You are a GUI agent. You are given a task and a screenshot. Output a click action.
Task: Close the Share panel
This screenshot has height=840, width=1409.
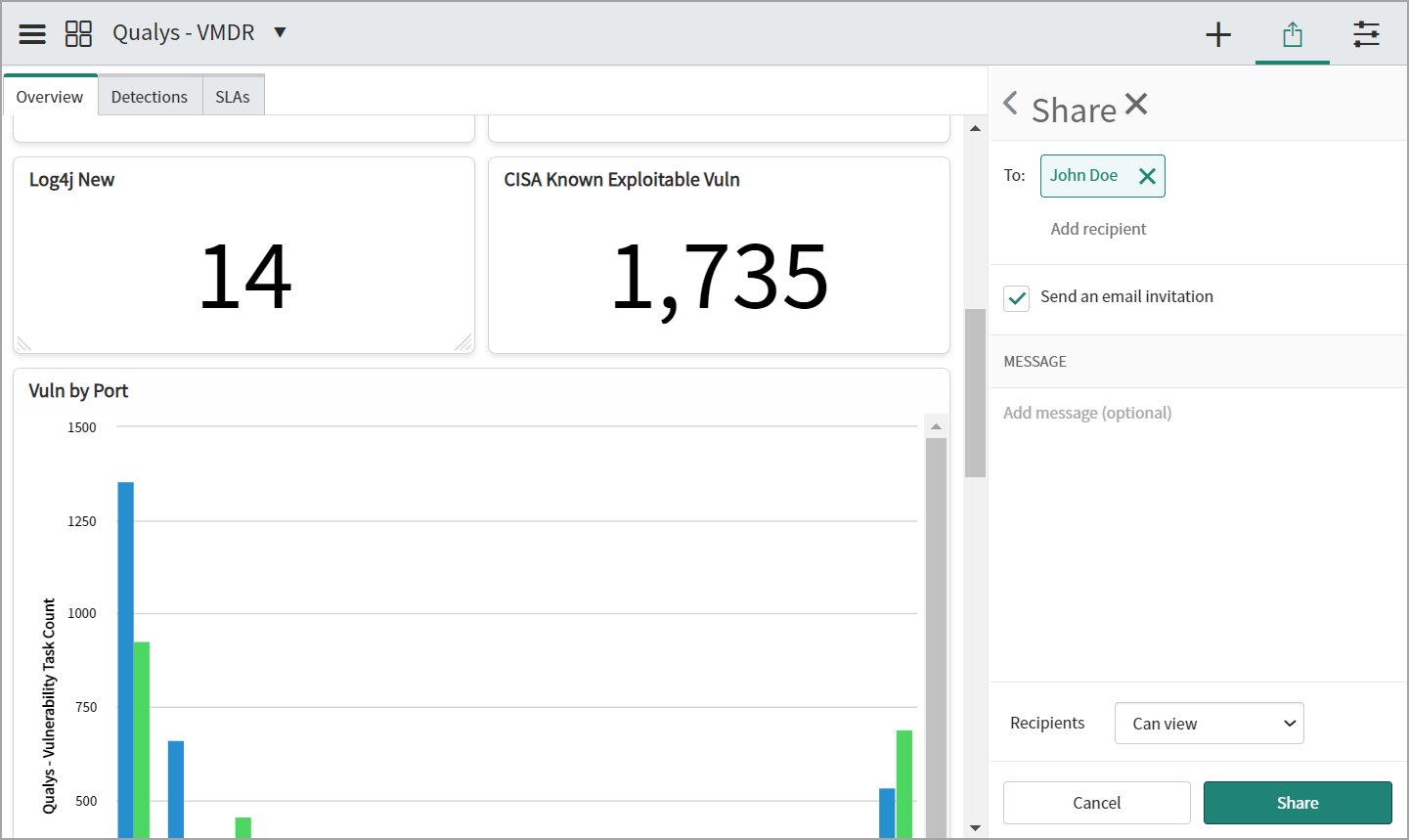pyautogui.click(x=1137, y=104)
